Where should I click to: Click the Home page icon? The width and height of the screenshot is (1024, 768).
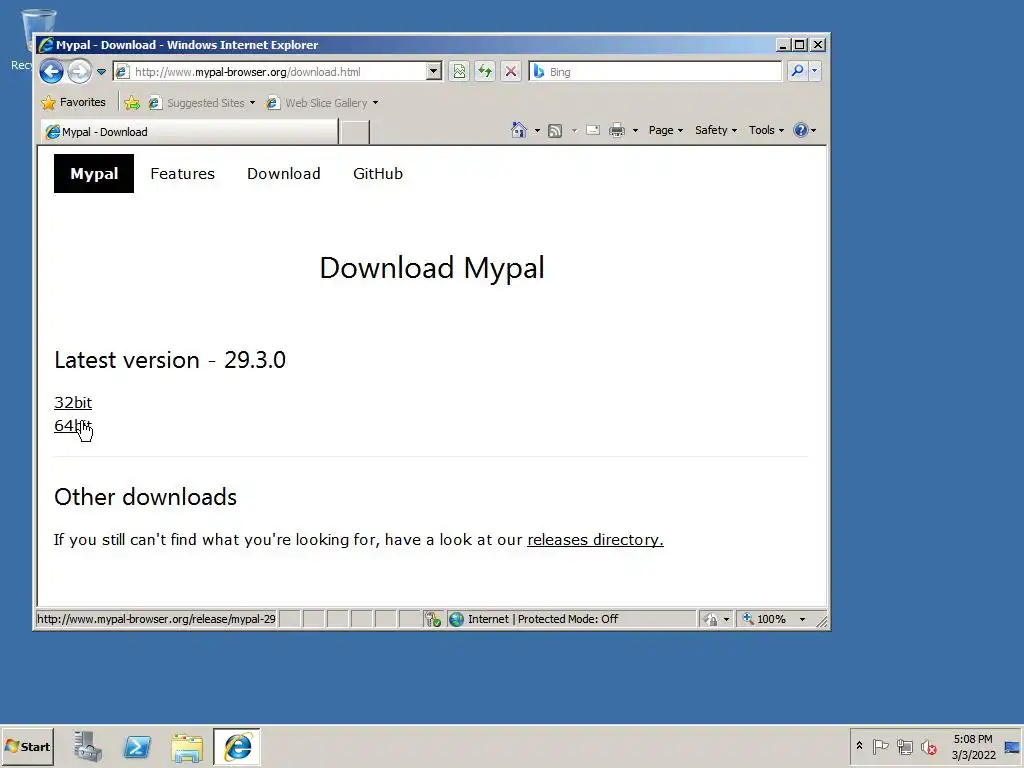point(519,130)
